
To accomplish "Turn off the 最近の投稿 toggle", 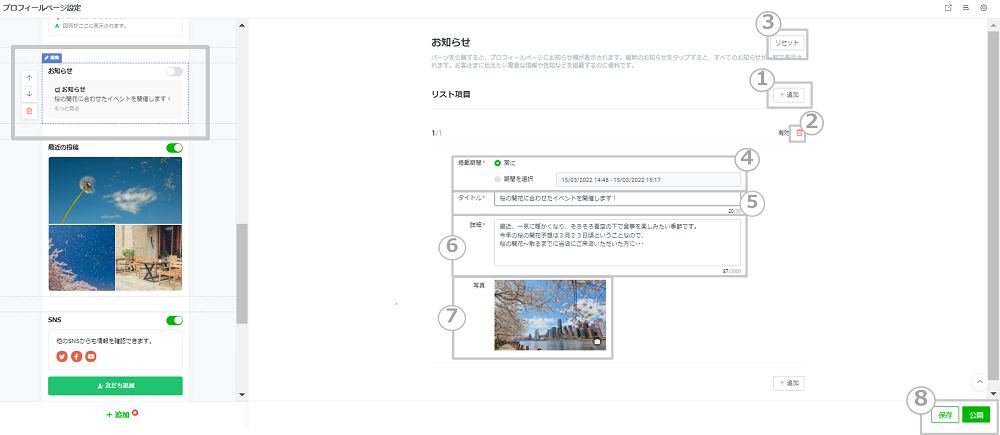I will click(175, 147).
